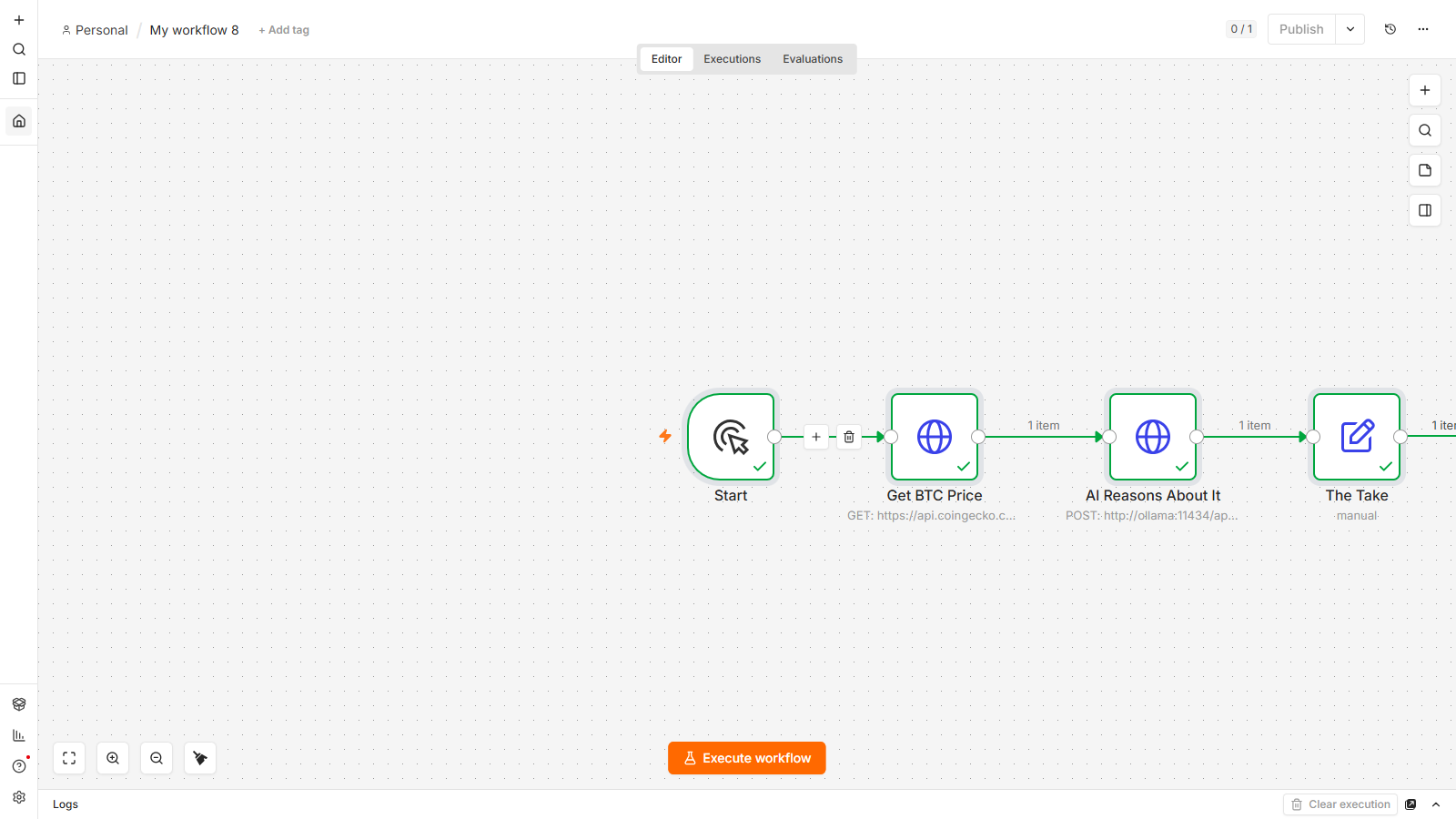This screenshot has width=1456, height=819.
Task: Zoom in on the canvas
Action: point(113,758)
